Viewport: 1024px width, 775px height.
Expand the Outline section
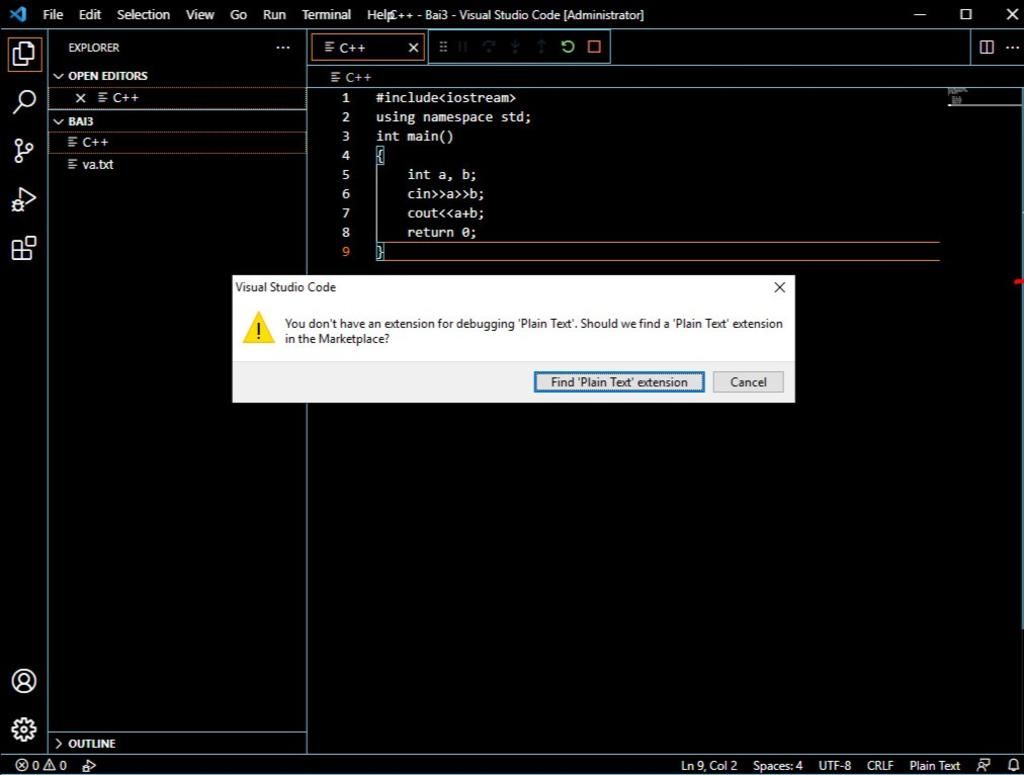coord(59,744)
